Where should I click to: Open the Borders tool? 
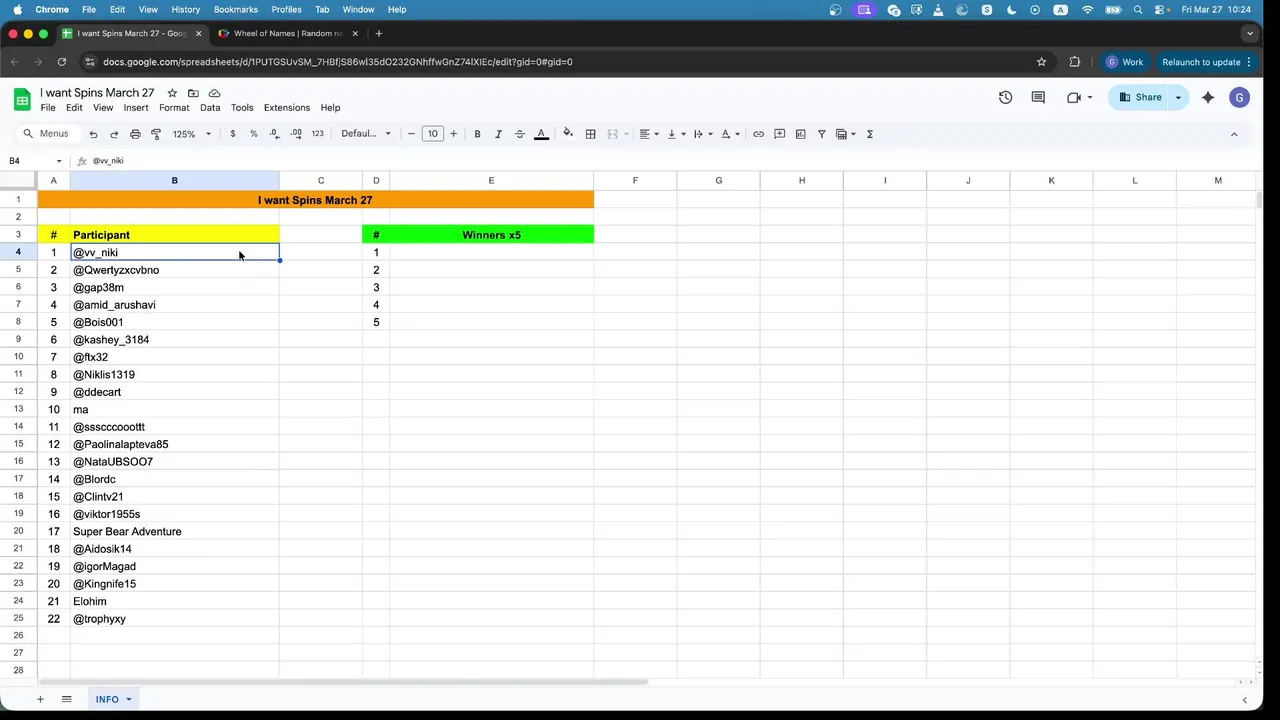pyautogui.click(x=591, y=134)
